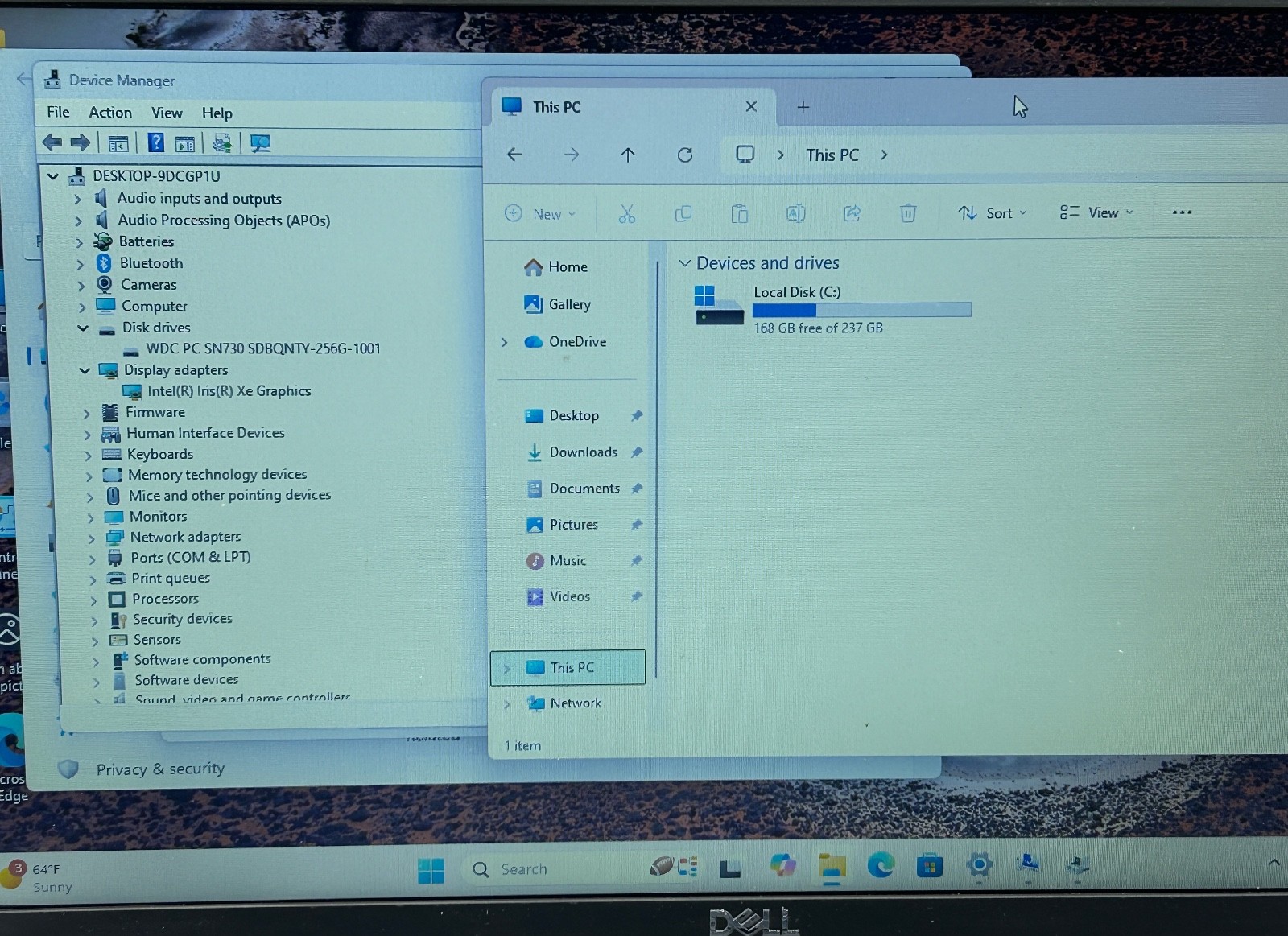Open Microsoft Store from the taskbar
This screenshot has width=1288, height=936.
point(930,866)
